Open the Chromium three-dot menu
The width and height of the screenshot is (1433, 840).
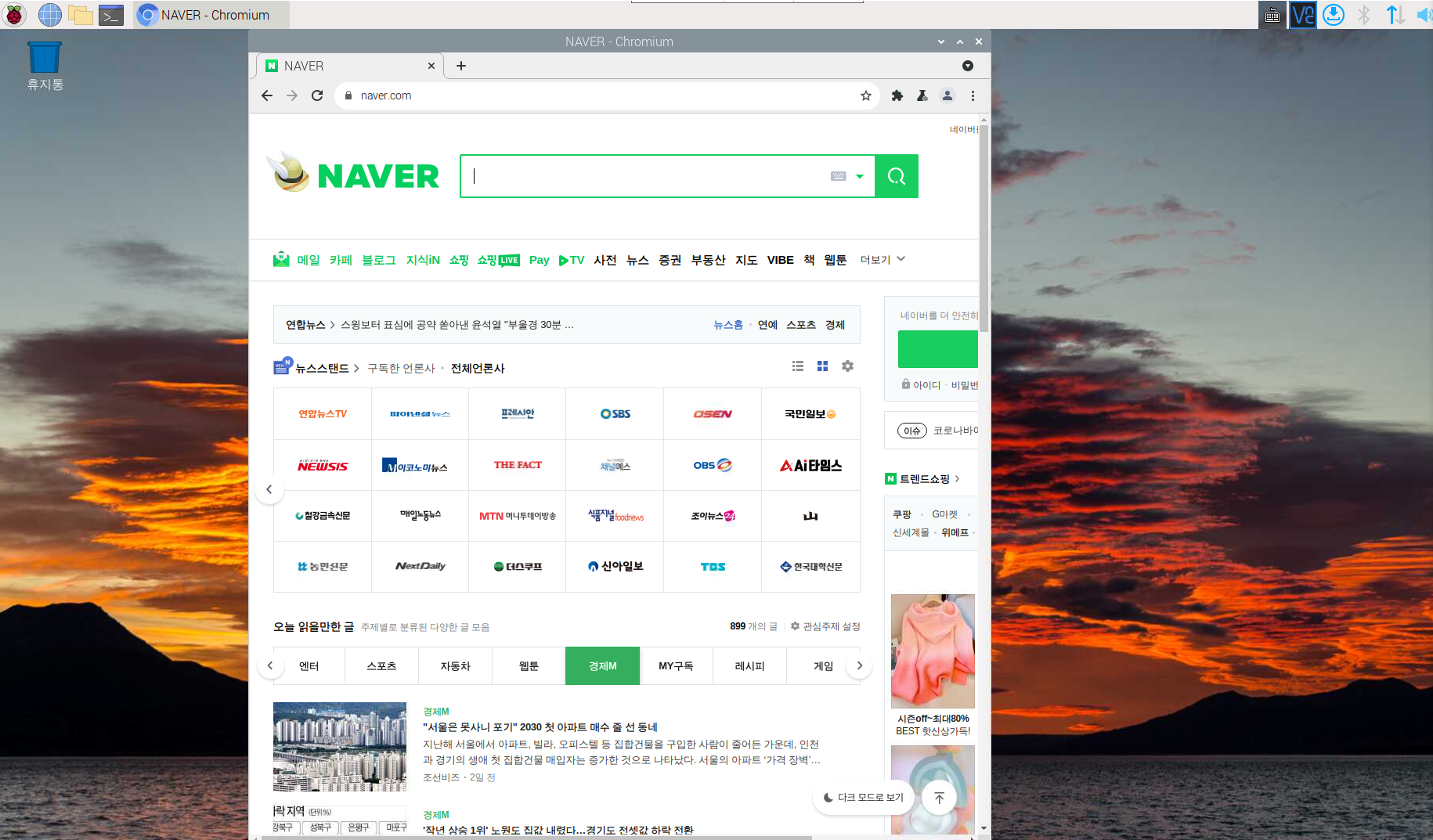click(x=973, y=96)
